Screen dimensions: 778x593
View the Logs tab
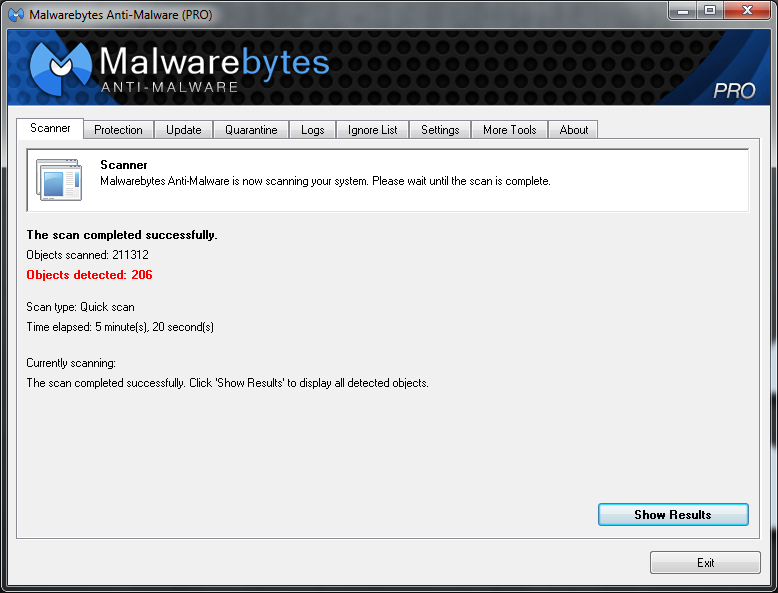point(313,130)
